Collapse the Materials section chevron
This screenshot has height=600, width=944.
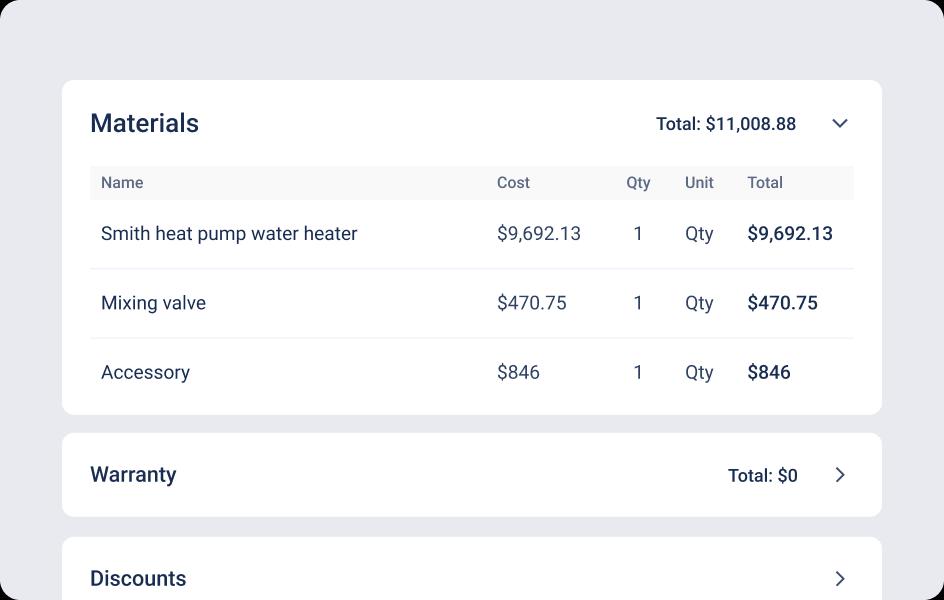tap(840, 123)
